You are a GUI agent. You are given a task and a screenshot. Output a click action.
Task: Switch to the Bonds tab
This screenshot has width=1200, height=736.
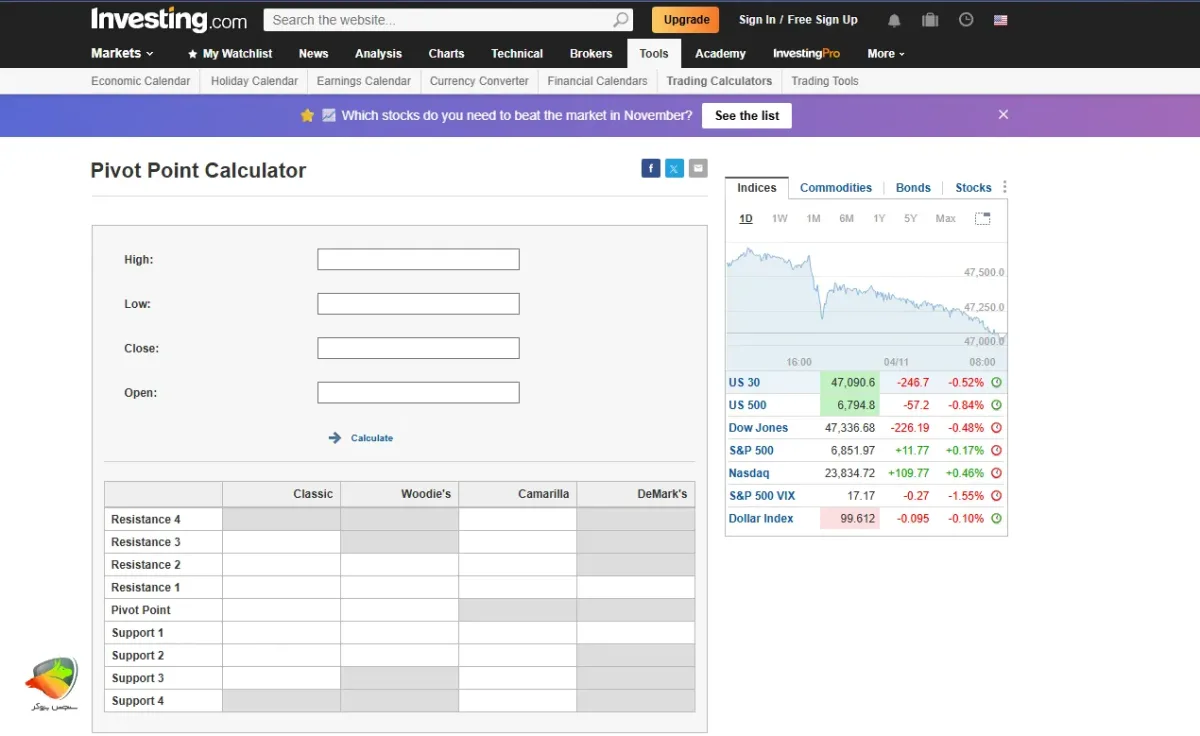tap(913, 188)
